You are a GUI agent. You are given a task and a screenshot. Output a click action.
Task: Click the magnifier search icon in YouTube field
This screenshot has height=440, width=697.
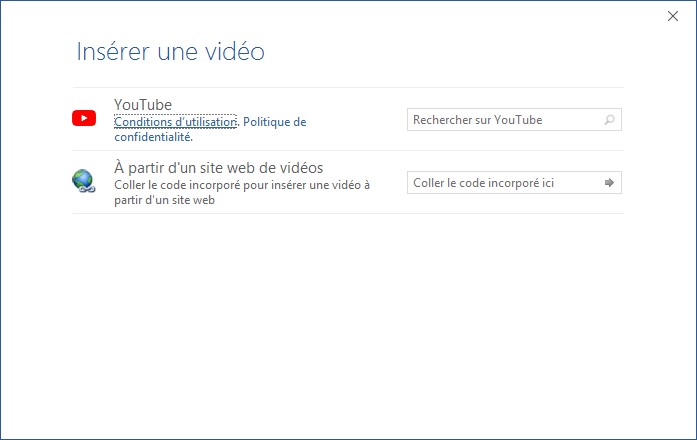tap(609, 120)
